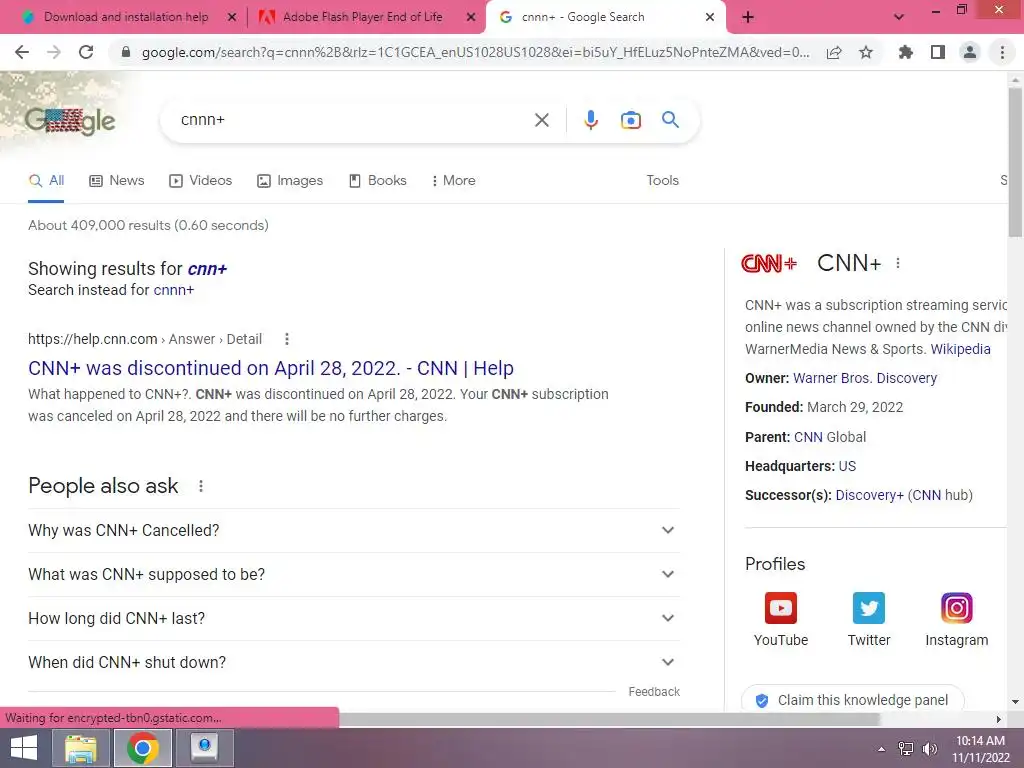Open Chrome's three-dot menu
This screenshot has width=1024, height=768.
click(1002, 52)
